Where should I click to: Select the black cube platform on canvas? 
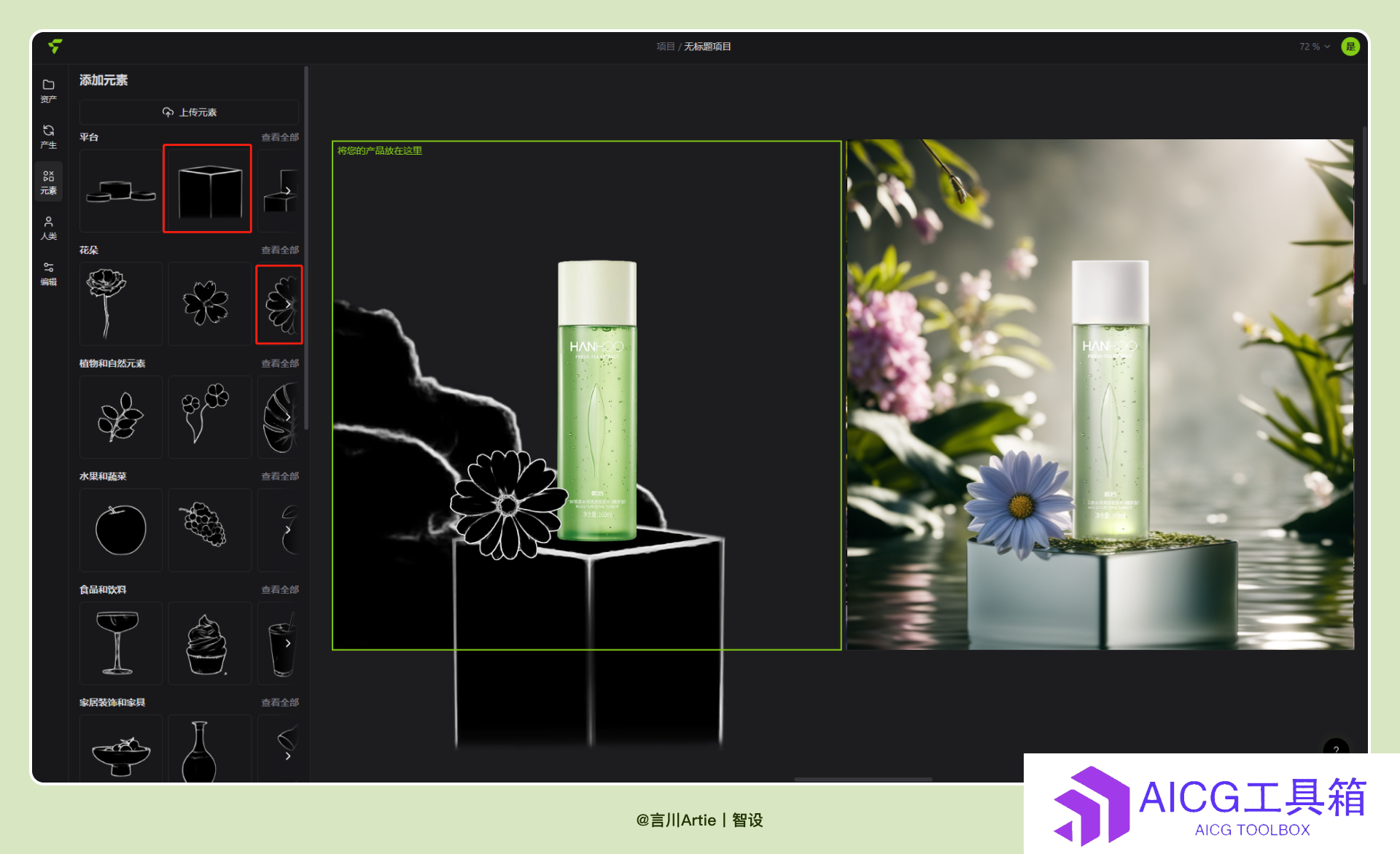pyautogui.click(x=589, y=642)
